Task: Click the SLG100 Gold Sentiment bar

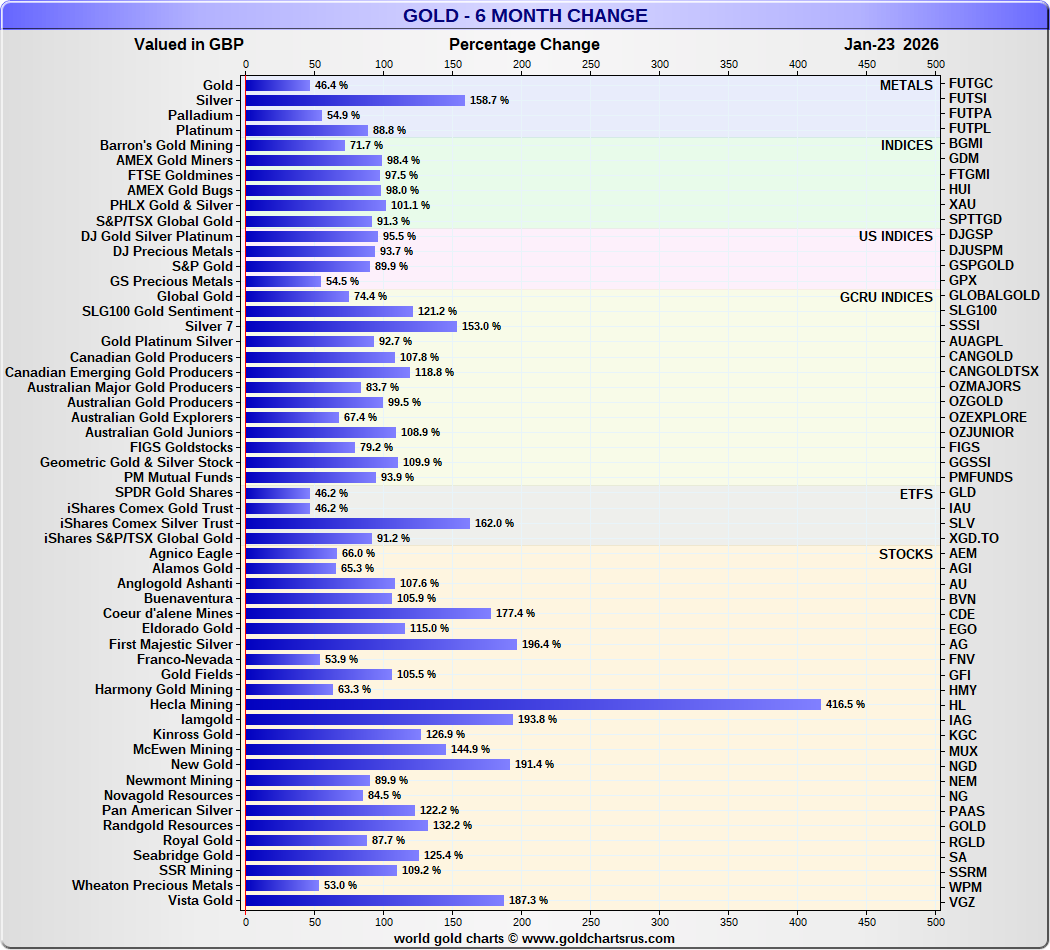Action: [x=329, y=311]
